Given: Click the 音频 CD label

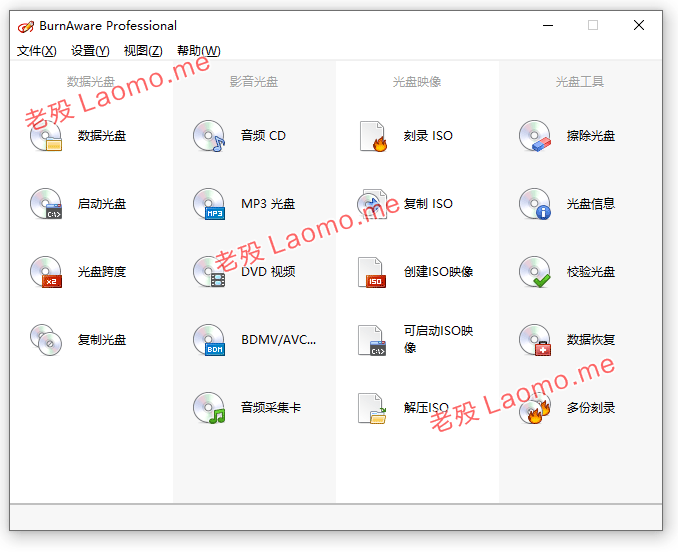Looking at the screenshot, I should coord(263,136).
